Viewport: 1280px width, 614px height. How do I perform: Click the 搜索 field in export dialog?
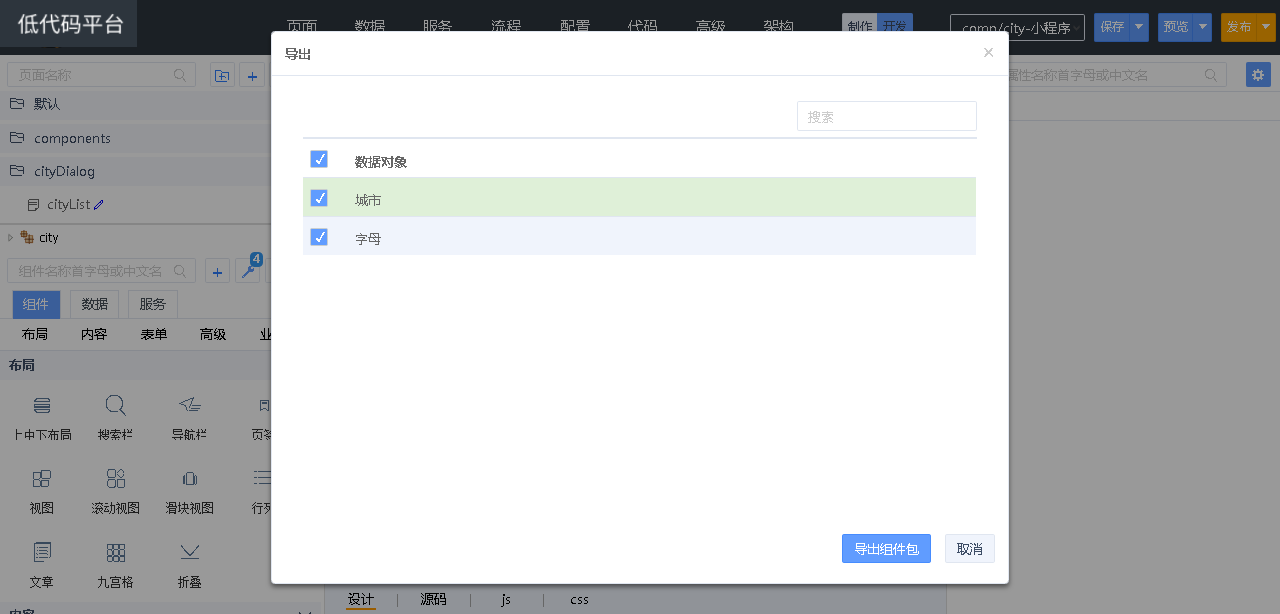pyautogui.click(x=886, y=116)
